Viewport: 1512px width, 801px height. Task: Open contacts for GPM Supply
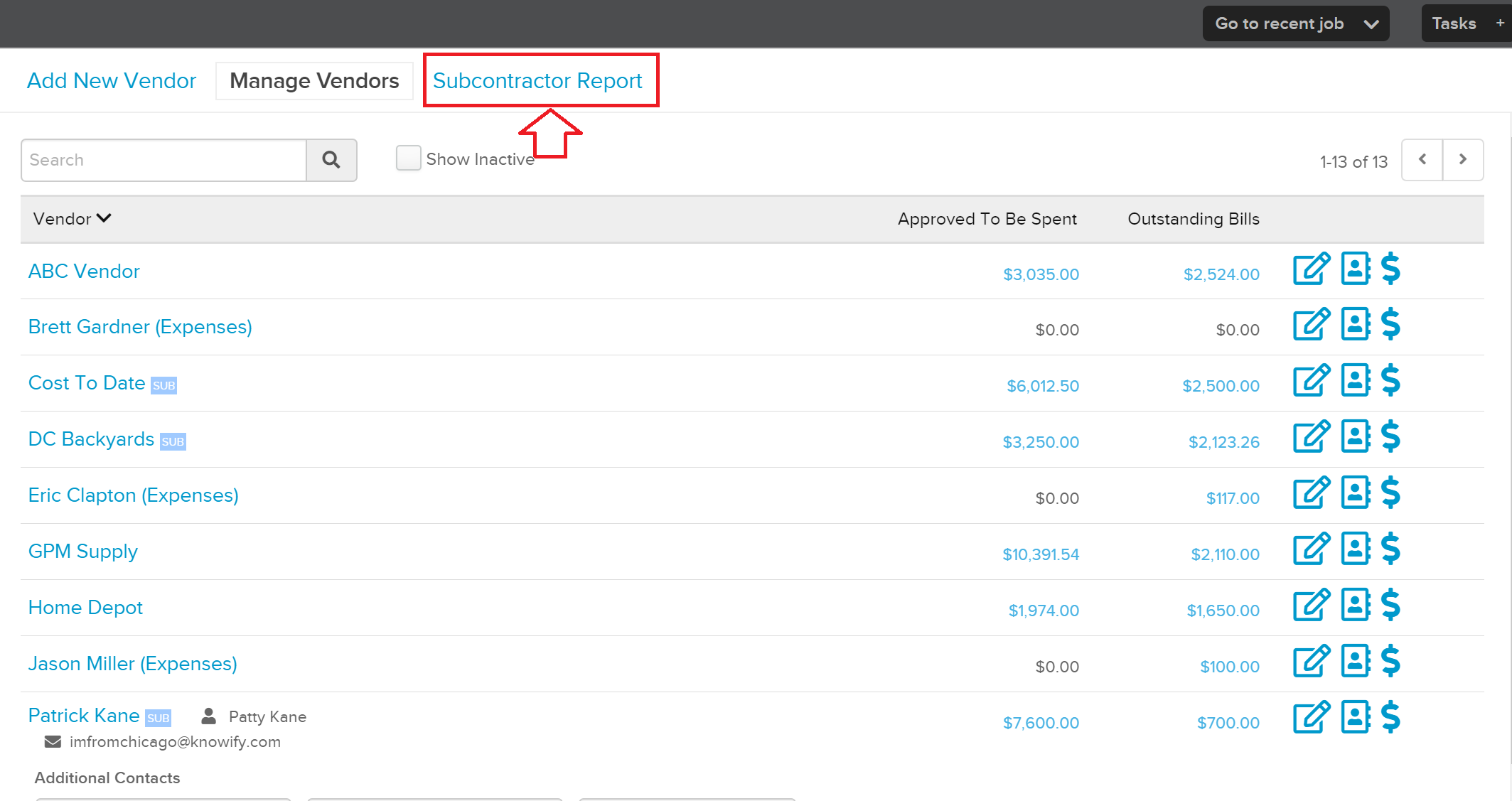pyautogui.click(x=1356, y=548)
